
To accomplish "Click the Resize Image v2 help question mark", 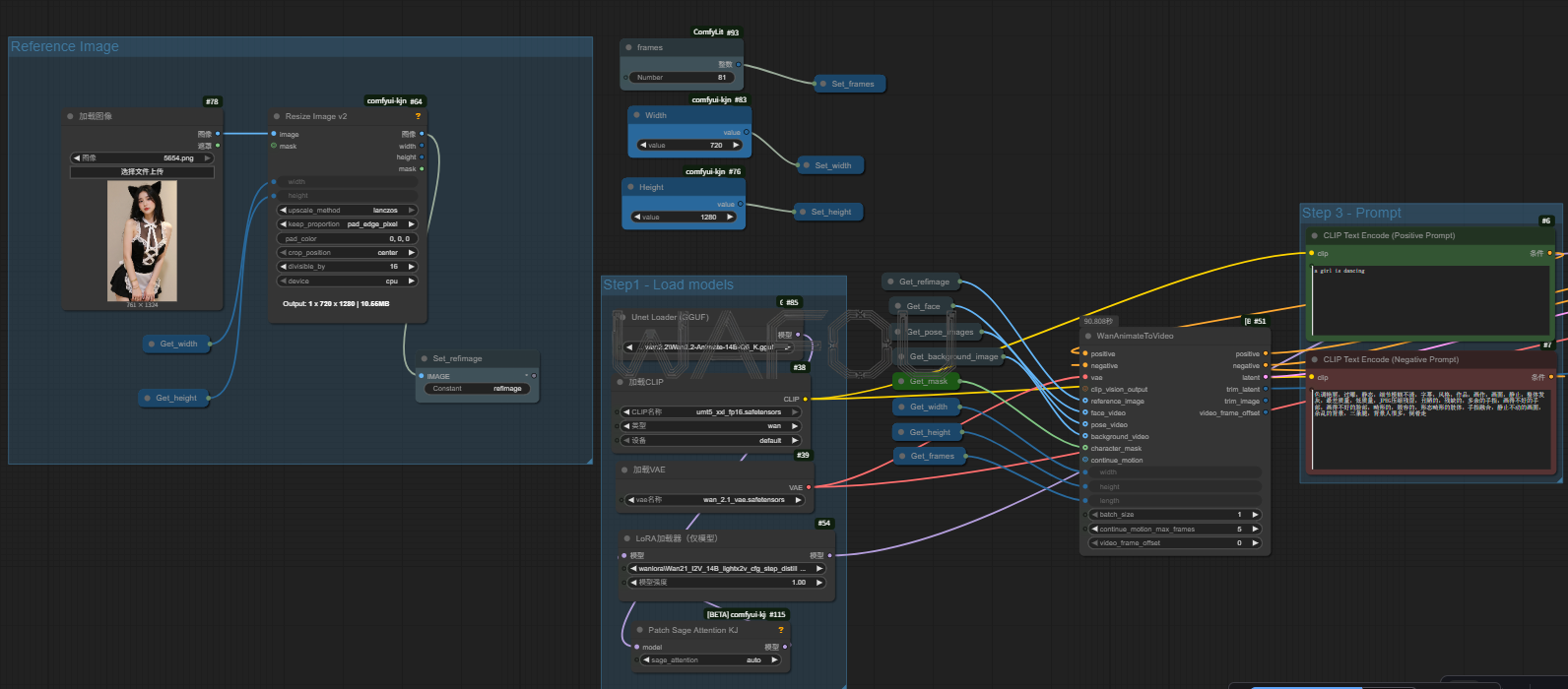I will click(418, 116).
